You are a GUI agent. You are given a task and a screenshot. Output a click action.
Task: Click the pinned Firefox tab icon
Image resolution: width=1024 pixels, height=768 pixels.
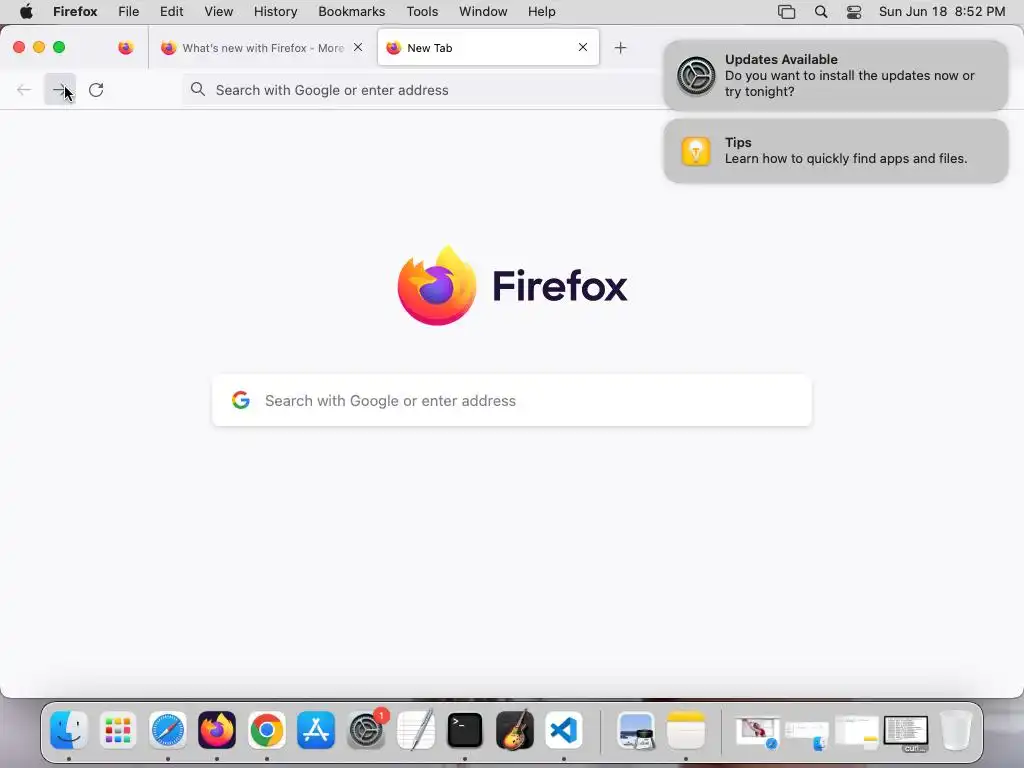(x=125, y=48)
